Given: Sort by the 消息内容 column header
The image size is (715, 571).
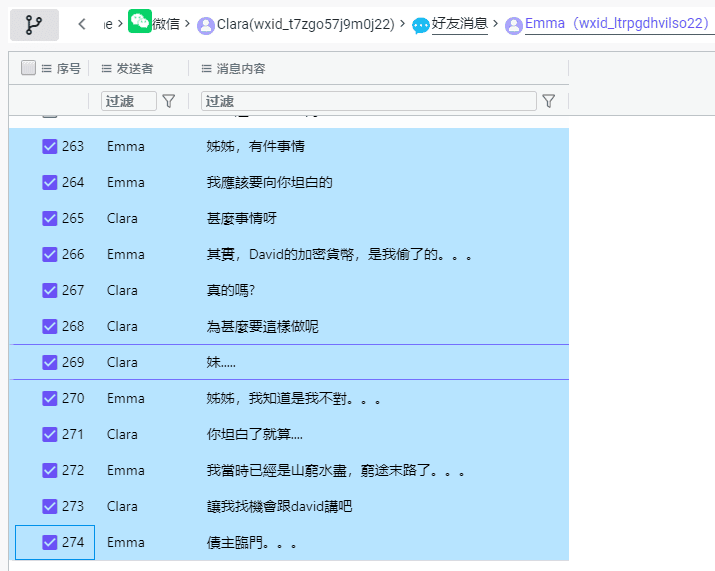Looking at the screenshot, I should 241,69.
